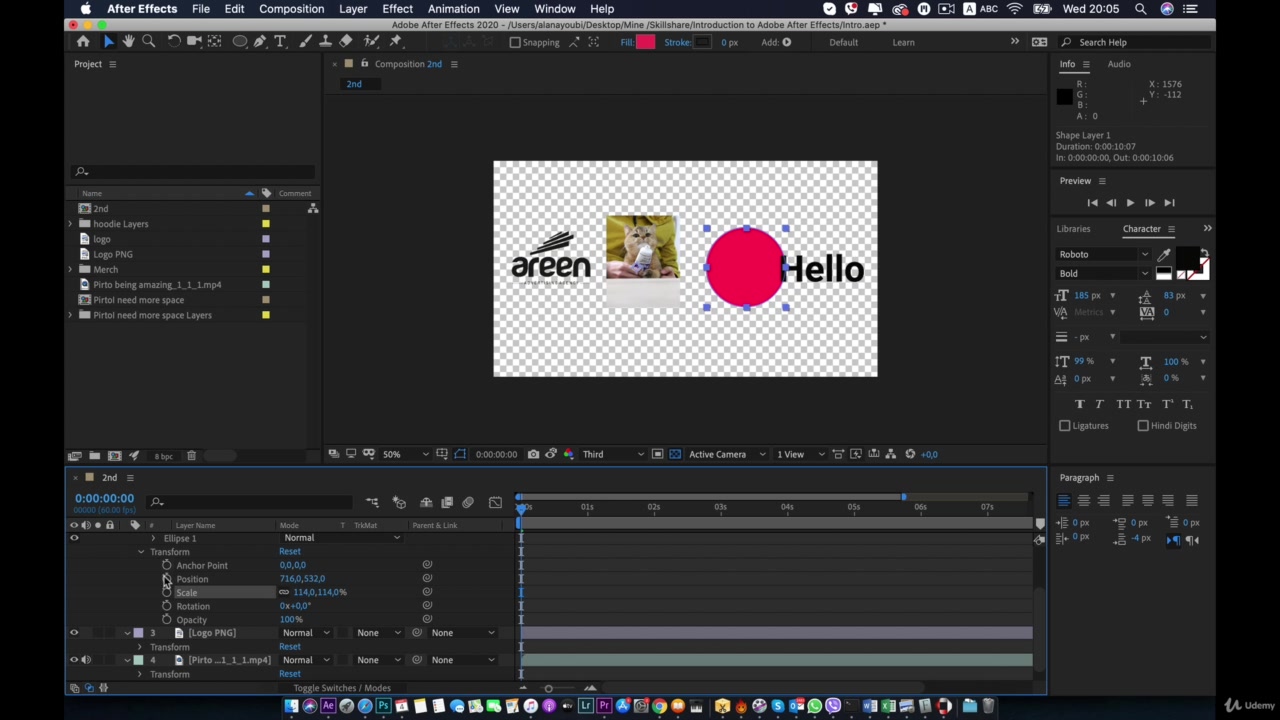Open the red Fill color swatch
Image resolution: width=1280 pixels, height=720 pixels.
645,42
